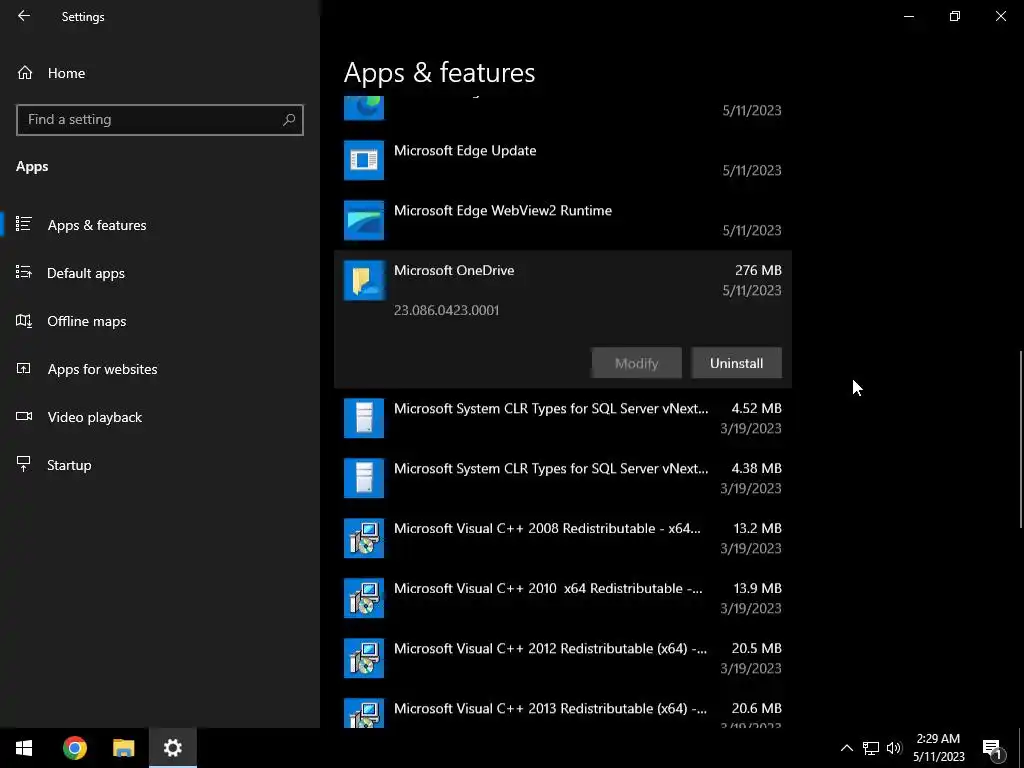Focus the Find a setting search box
This screenshot has height=768, width=1024.
click(159, 120)
